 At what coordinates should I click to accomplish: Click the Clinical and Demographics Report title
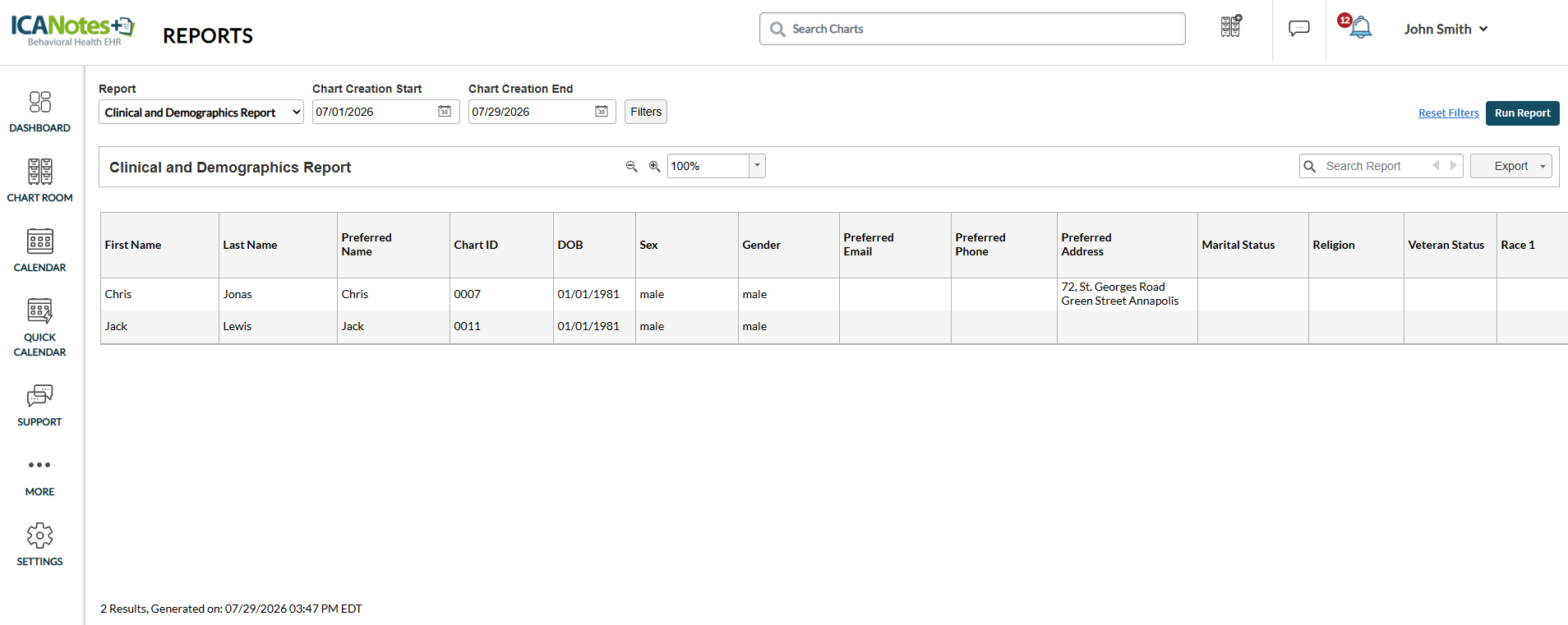click(230, 168)
